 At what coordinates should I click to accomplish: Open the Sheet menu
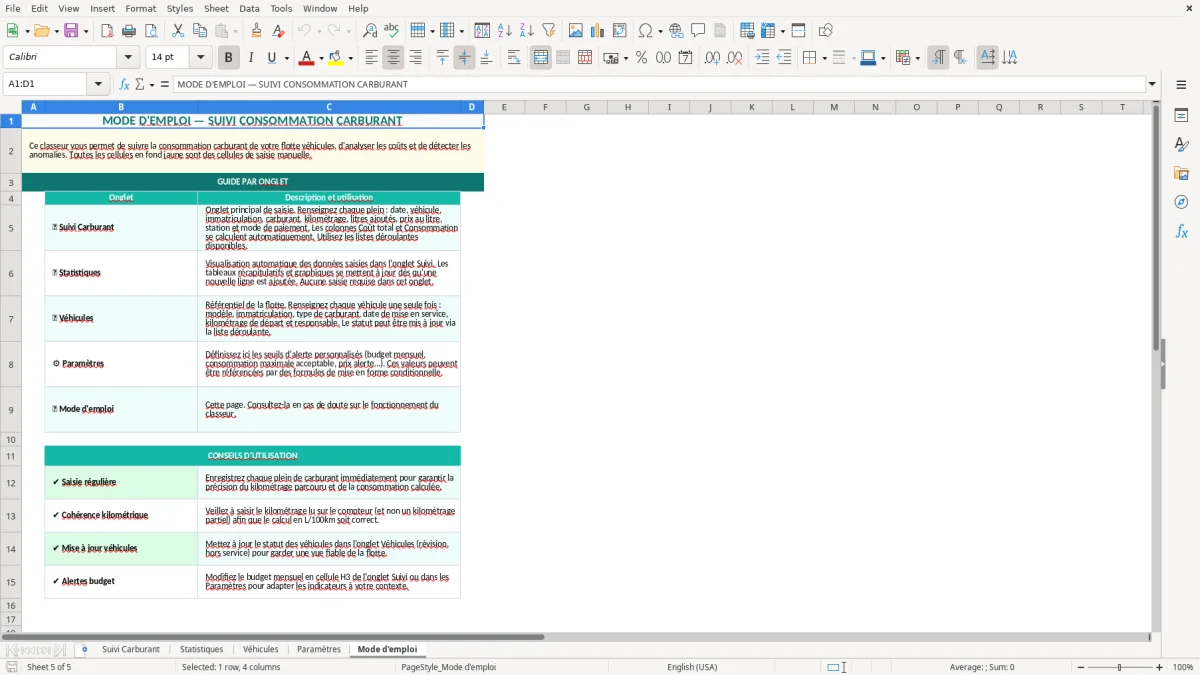click(216, 8)
